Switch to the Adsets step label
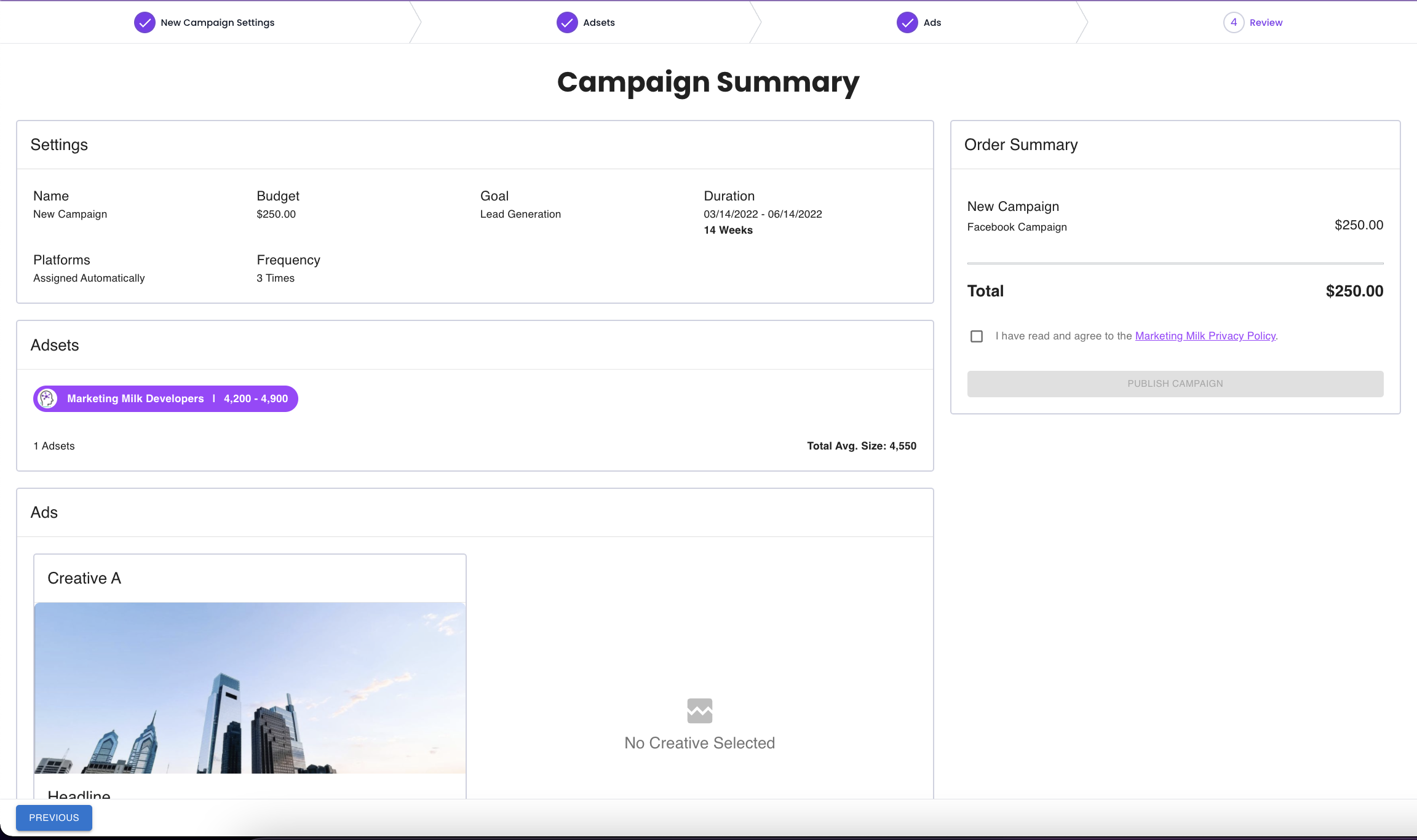Screen dimensions: 1417x840 coord(598,23)
